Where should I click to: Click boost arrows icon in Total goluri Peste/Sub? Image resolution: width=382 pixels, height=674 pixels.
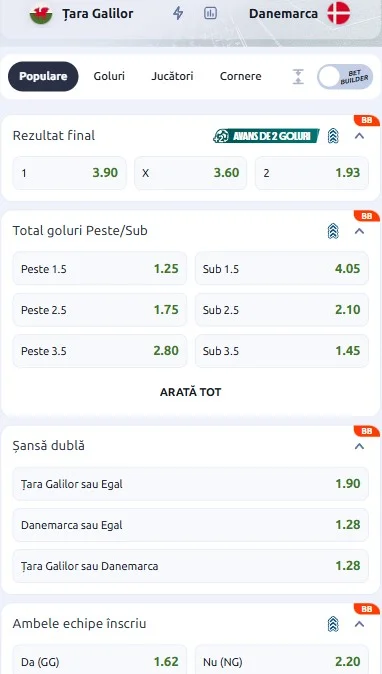[x=333, y=231]
